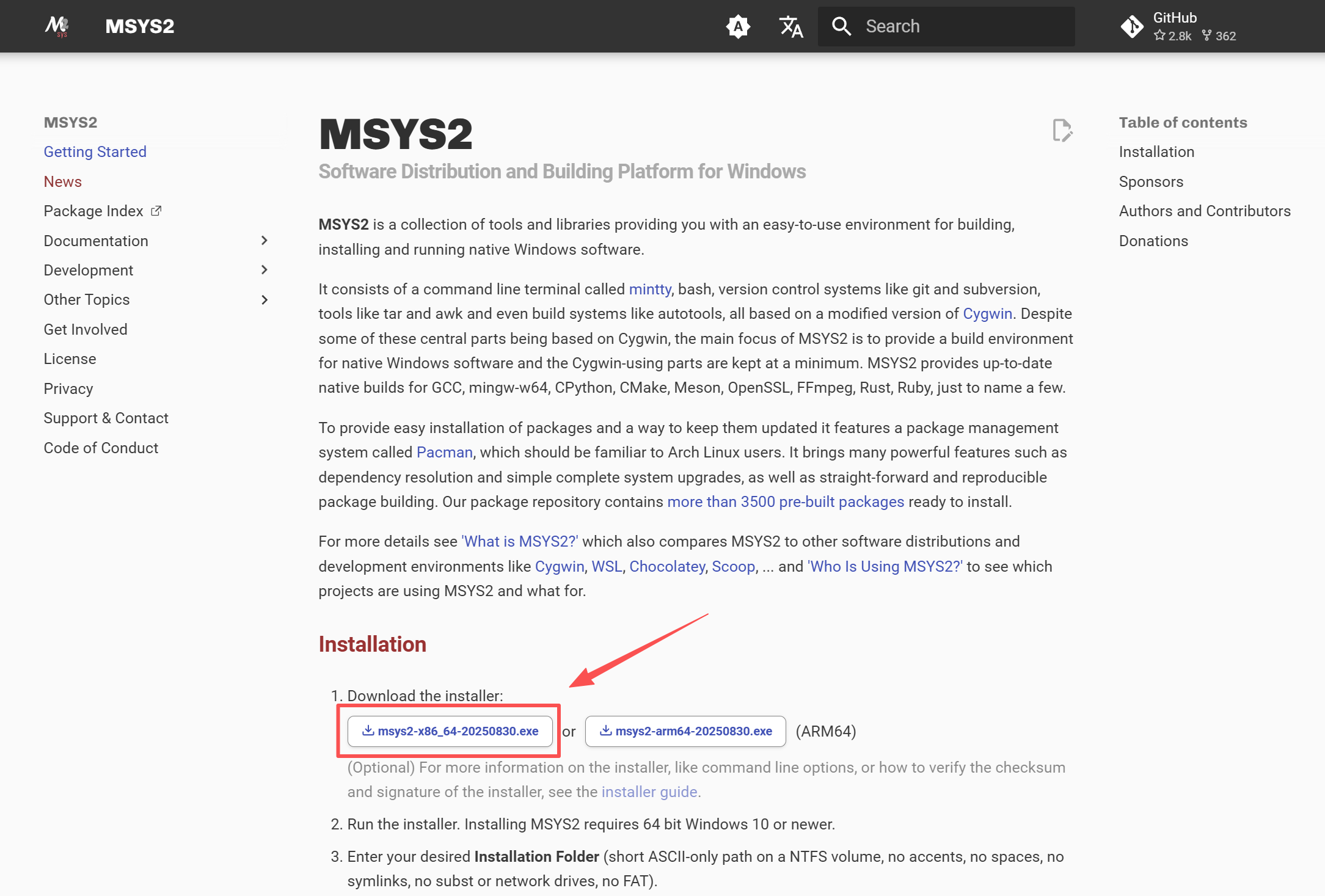Follow the WSL link
The image size is (1325, 896).
607,566
